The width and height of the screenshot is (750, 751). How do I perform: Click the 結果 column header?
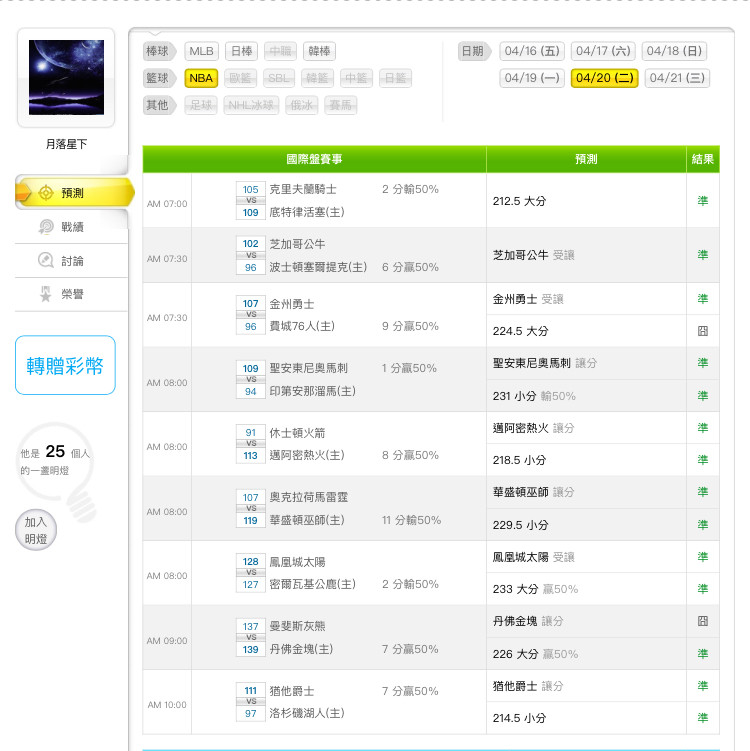click(x=703, y=159)
